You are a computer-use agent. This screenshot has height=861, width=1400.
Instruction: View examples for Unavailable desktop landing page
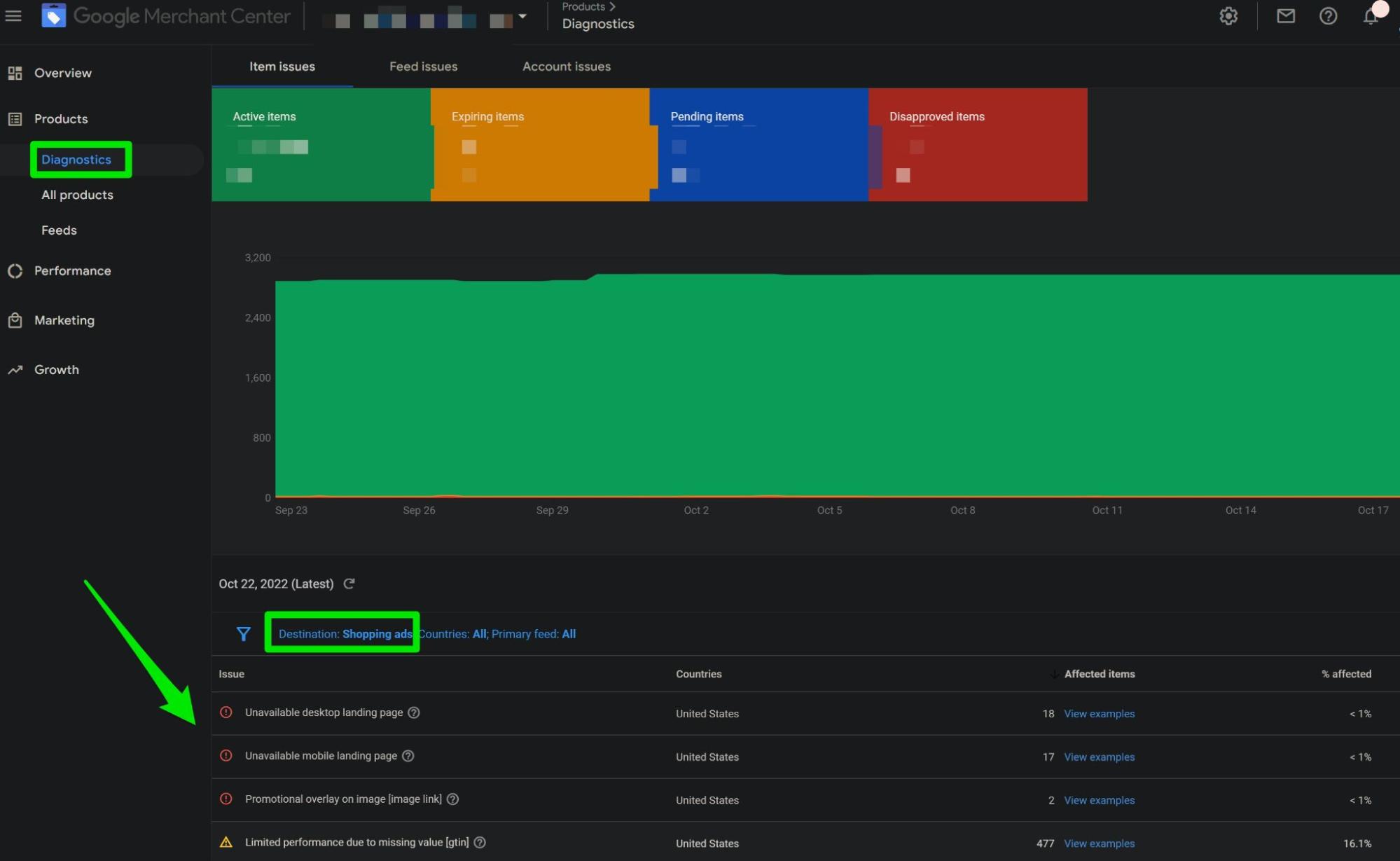(1100, 714)
